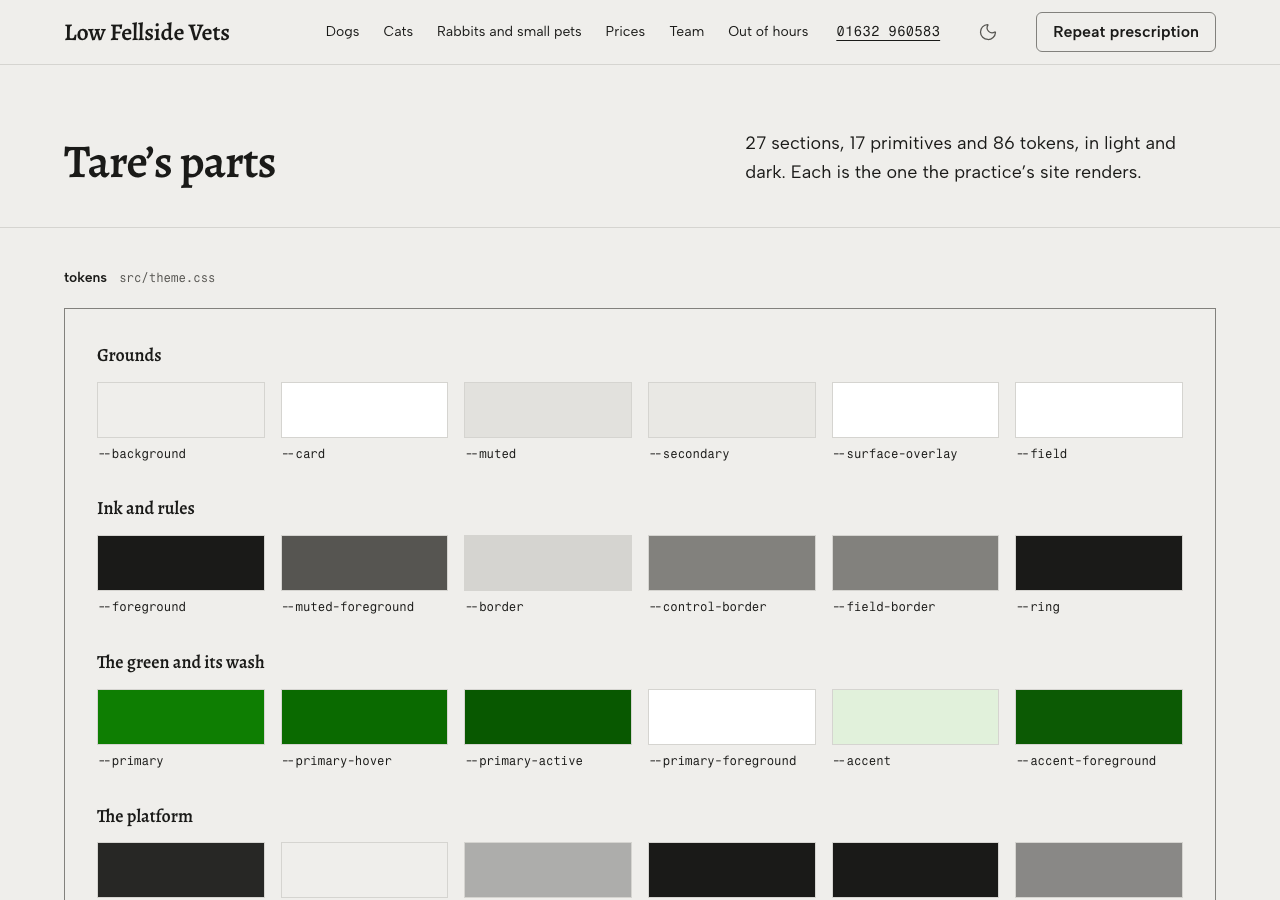Screen dimensions: 1280x900
Task: View the Prices page
Action: (625, 32)
